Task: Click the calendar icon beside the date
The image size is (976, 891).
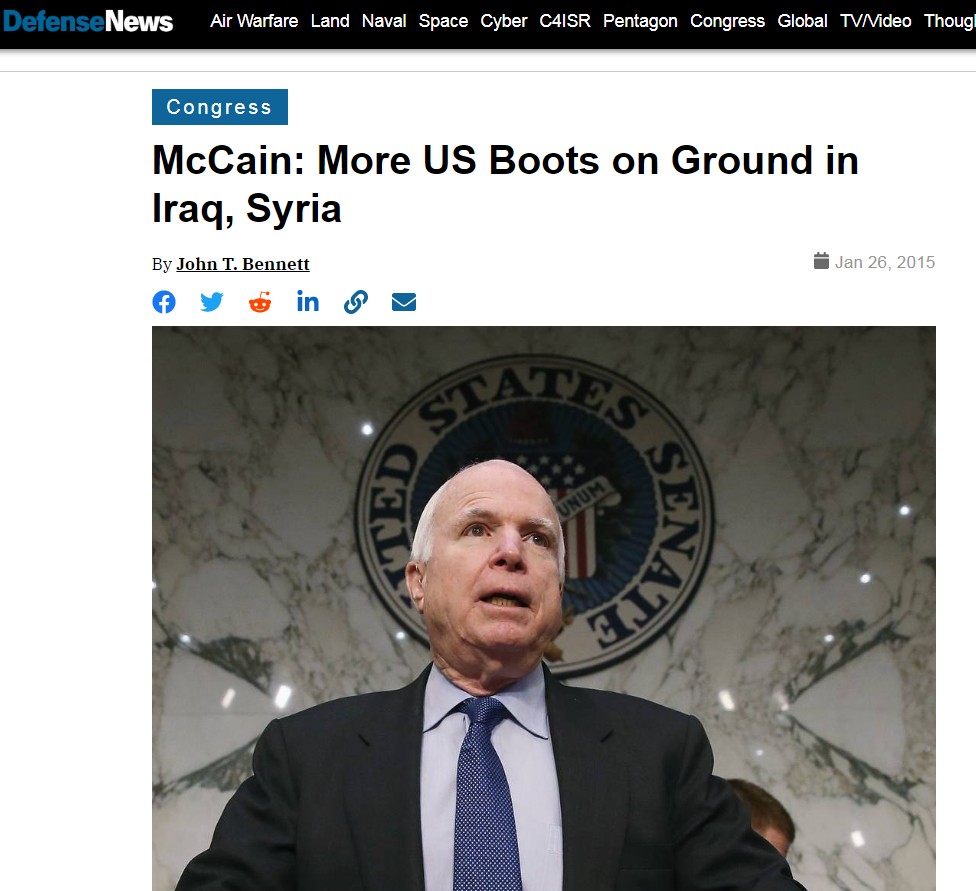Action: 821,261
